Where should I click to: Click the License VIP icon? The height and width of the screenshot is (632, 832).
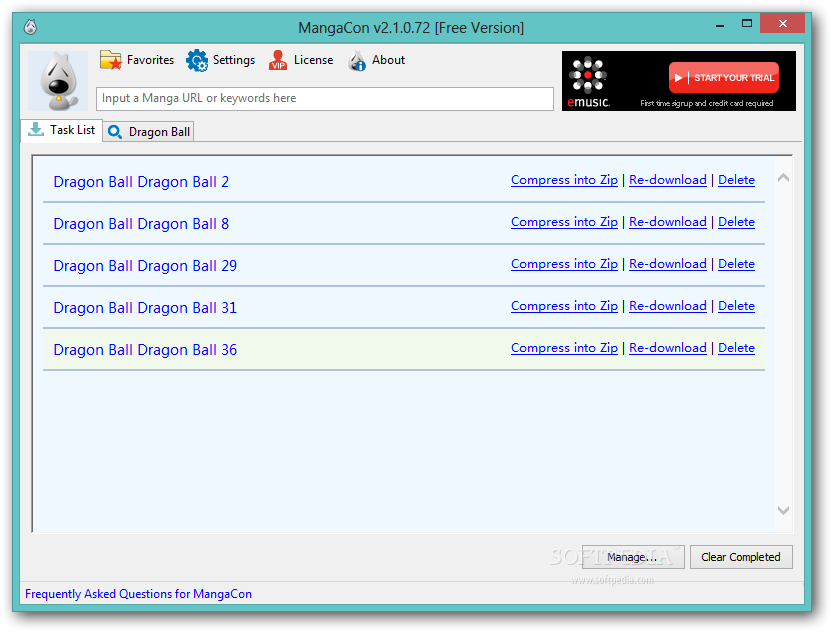(278, 60)
